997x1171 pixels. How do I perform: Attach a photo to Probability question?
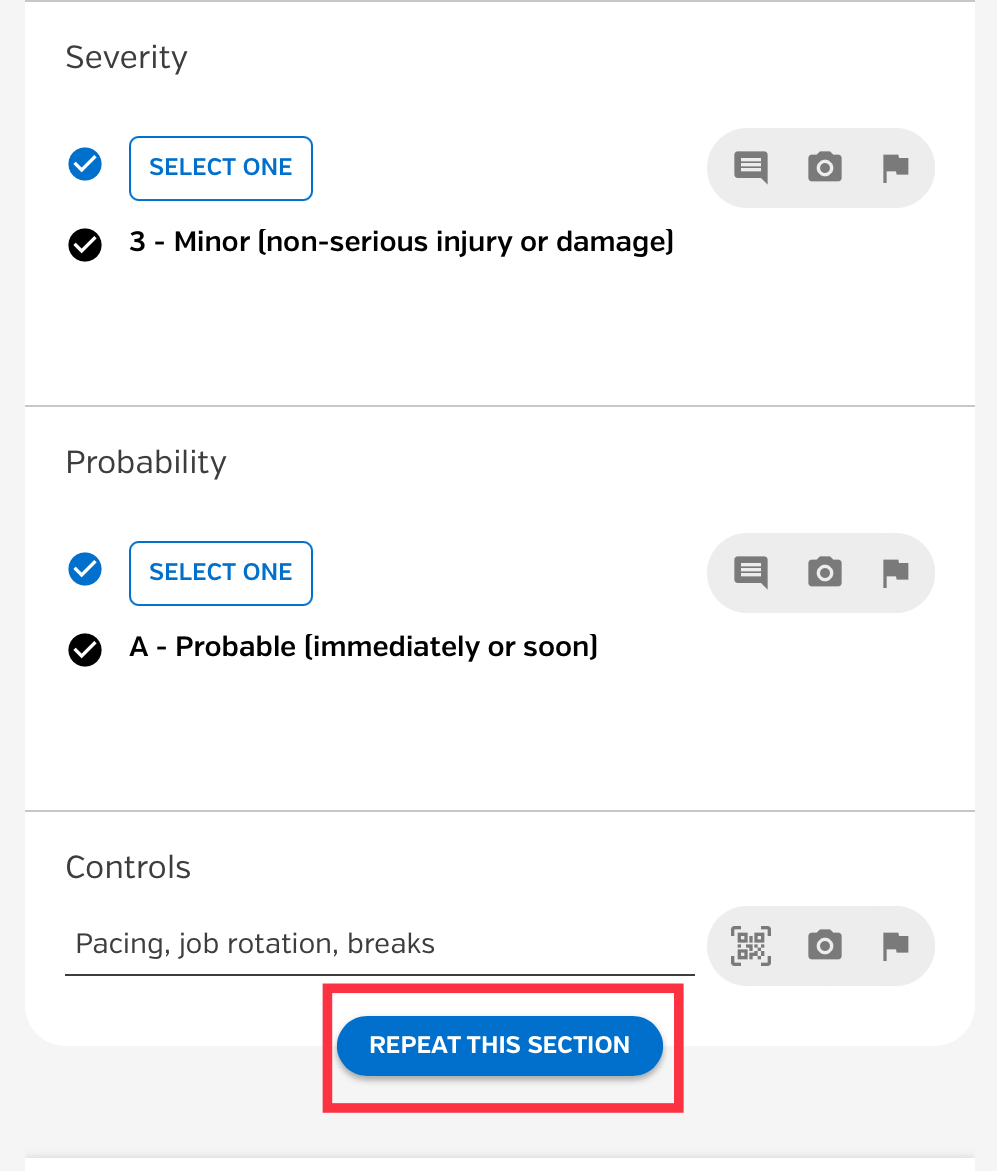point(824,573)
